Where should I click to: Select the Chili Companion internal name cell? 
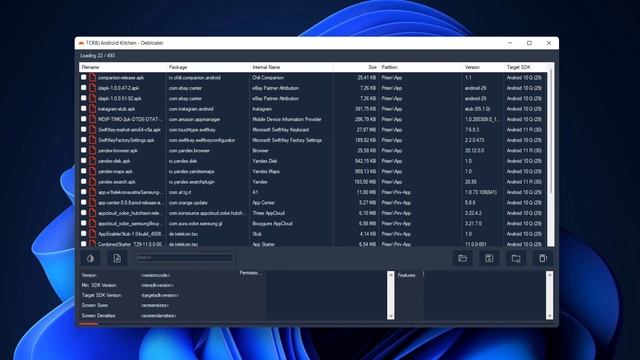click(x=268, y=78)
